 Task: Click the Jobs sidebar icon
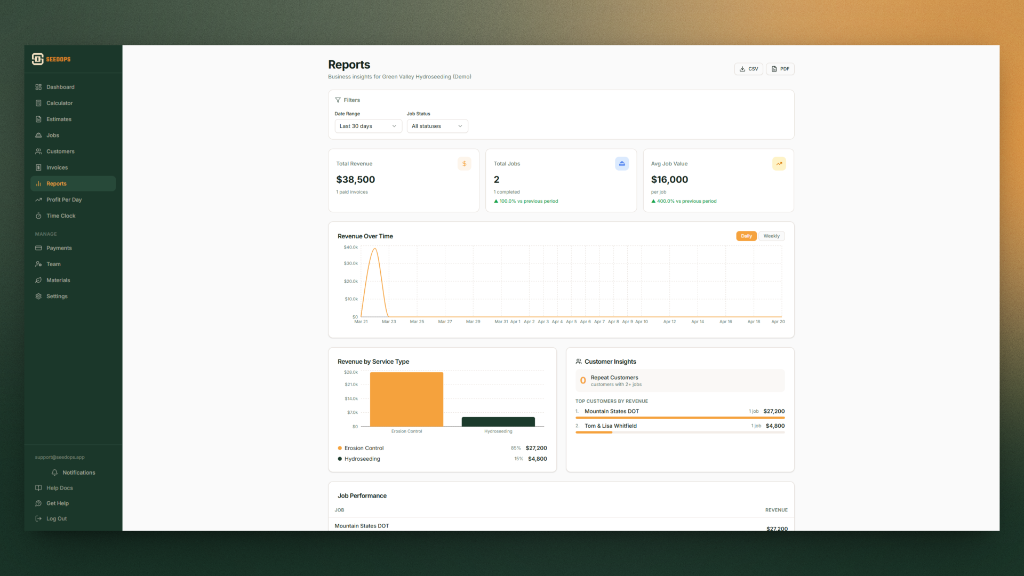point(39,135)
